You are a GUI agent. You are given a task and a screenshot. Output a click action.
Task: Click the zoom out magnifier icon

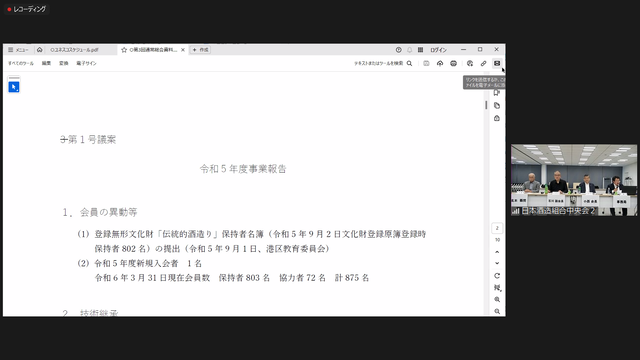click(x=497, y=311)
